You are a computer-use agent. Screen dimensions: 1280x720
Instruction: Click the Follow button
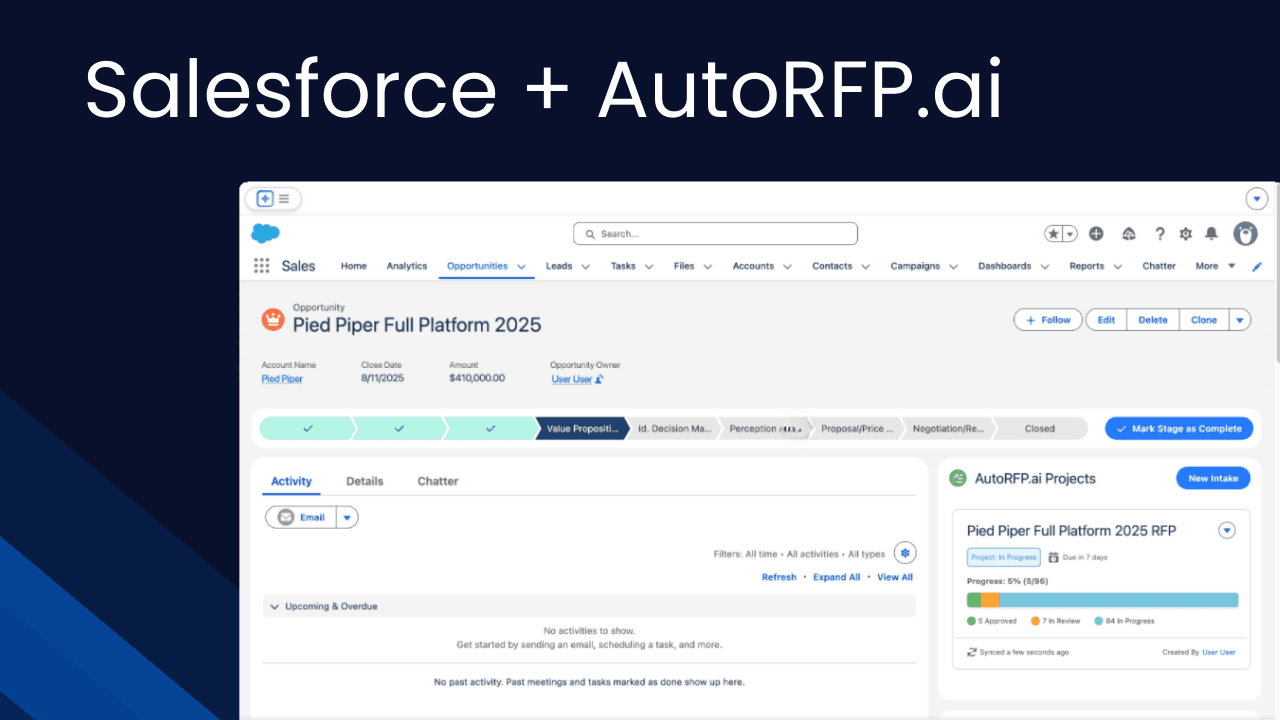[1047, 320]
